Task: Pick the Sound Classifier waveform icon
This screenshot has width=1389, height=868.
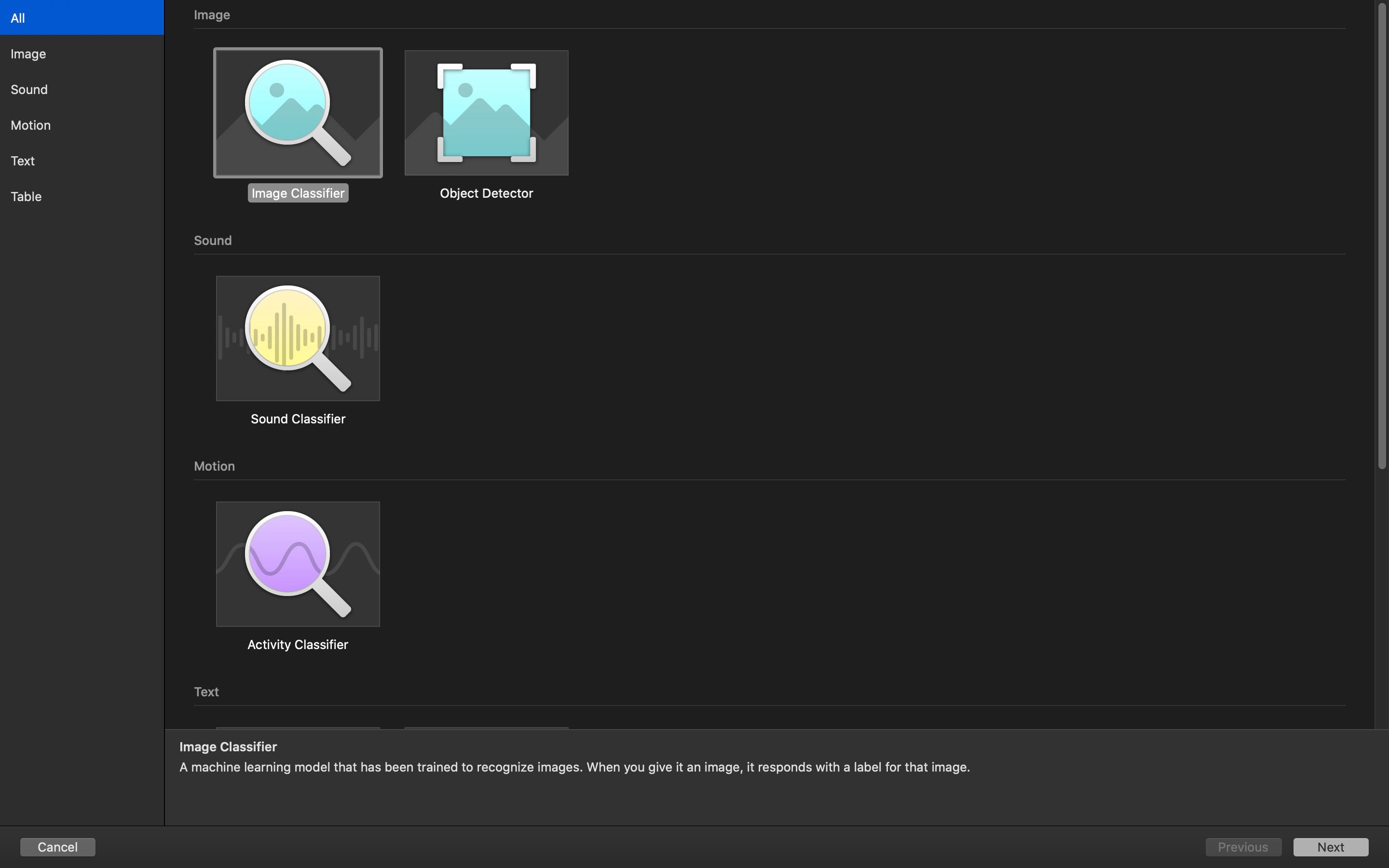Action: [x=297, y=338]
